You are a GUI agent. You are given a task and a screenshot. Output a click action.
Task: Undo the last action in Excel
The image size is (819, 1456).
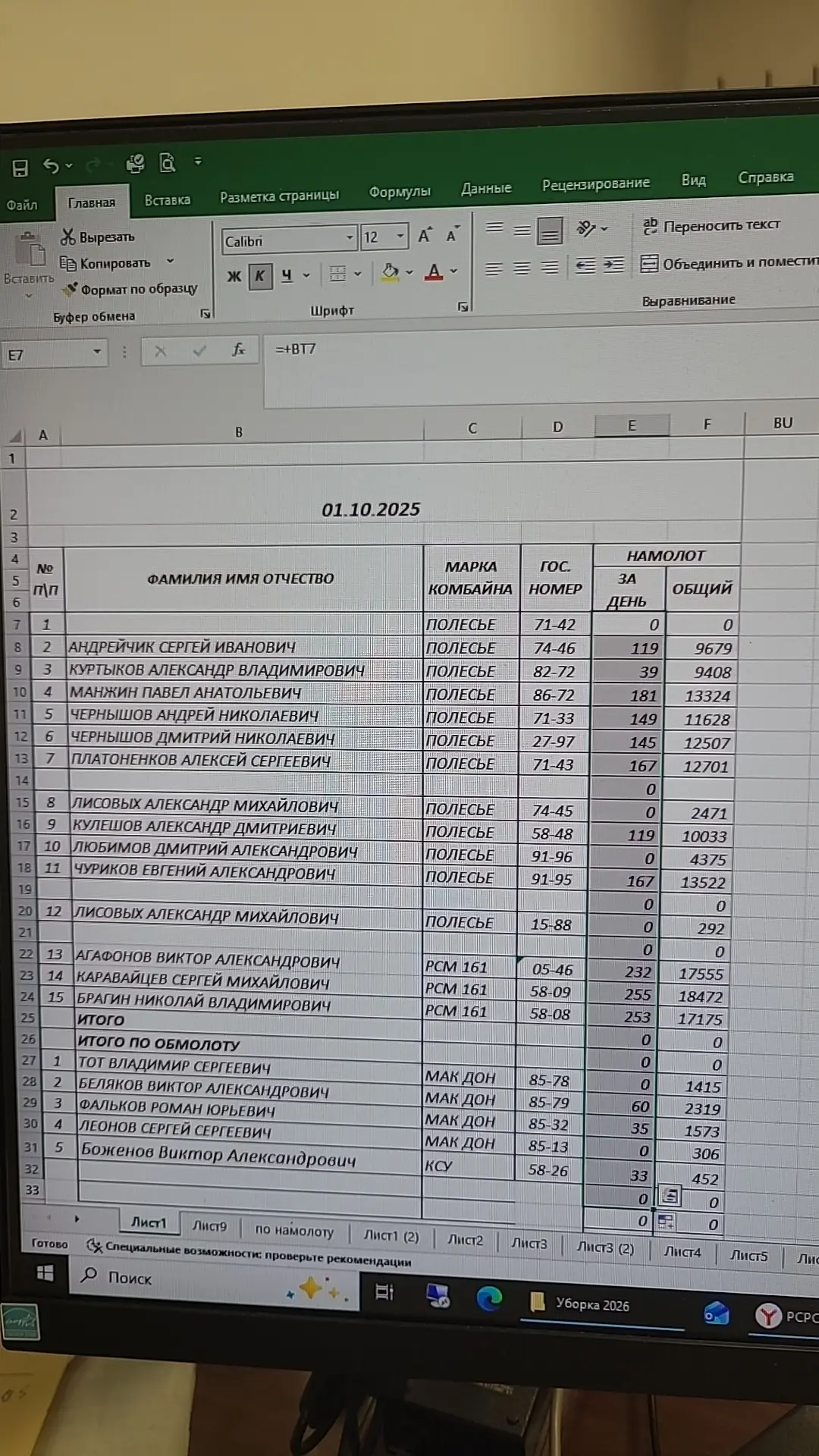pos(51,165)
